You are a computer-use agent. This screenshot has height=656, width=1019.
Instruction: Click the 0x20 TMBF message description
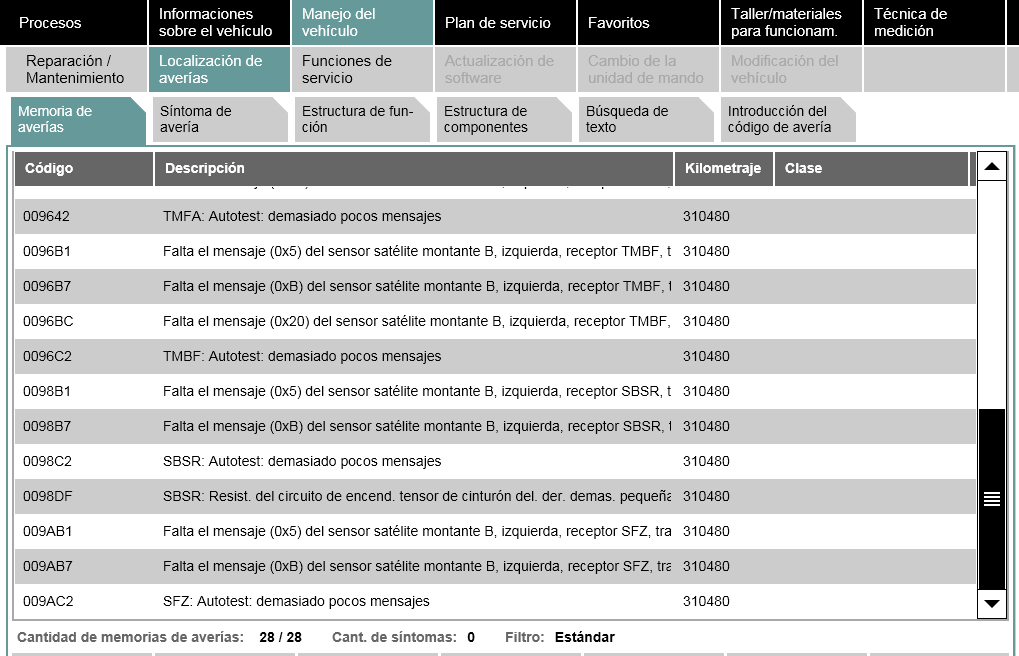pyautogui.click(x=417, y=321)
